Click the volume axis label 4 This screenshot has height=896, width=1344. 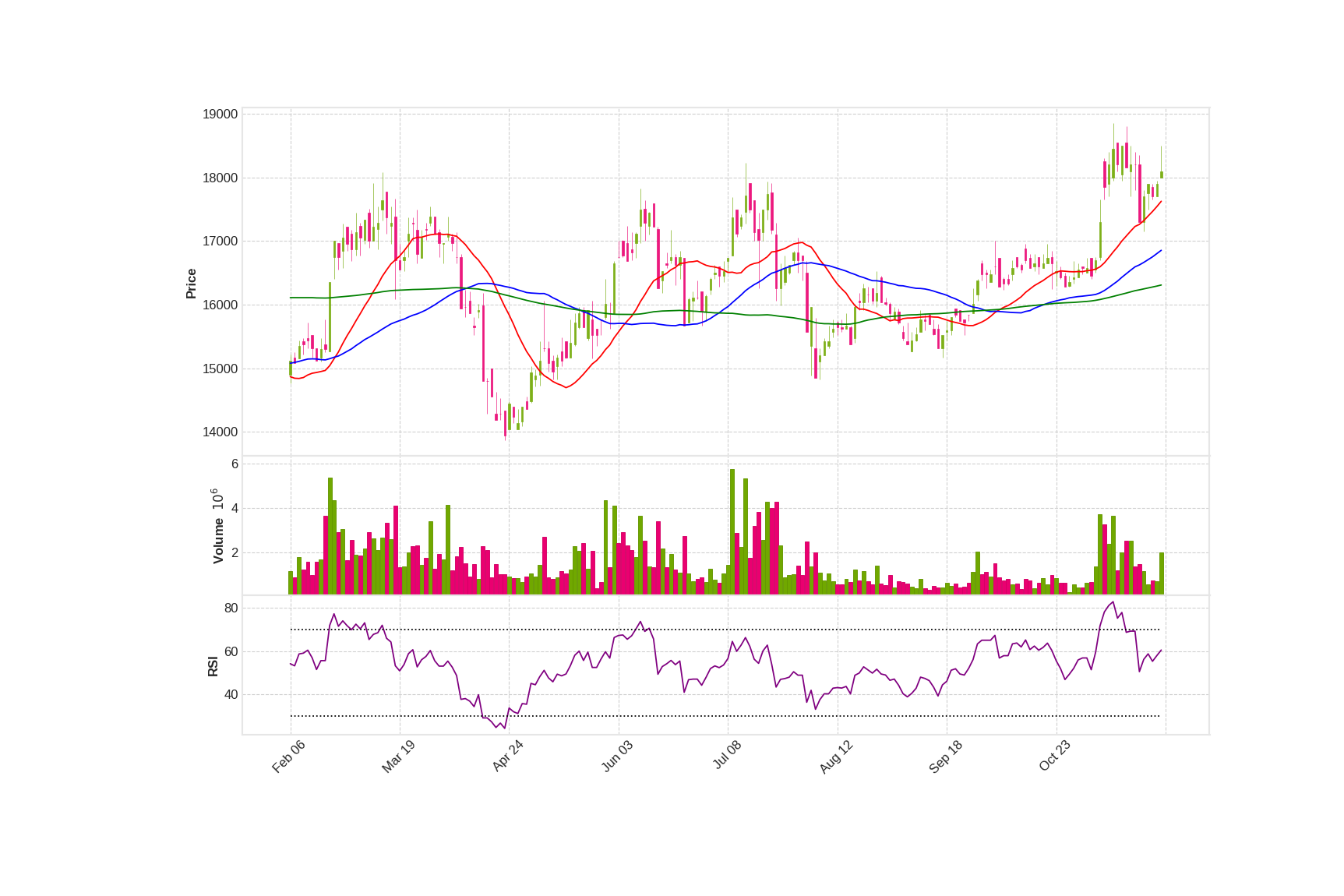pyautogui.click(x=235, y=509)
